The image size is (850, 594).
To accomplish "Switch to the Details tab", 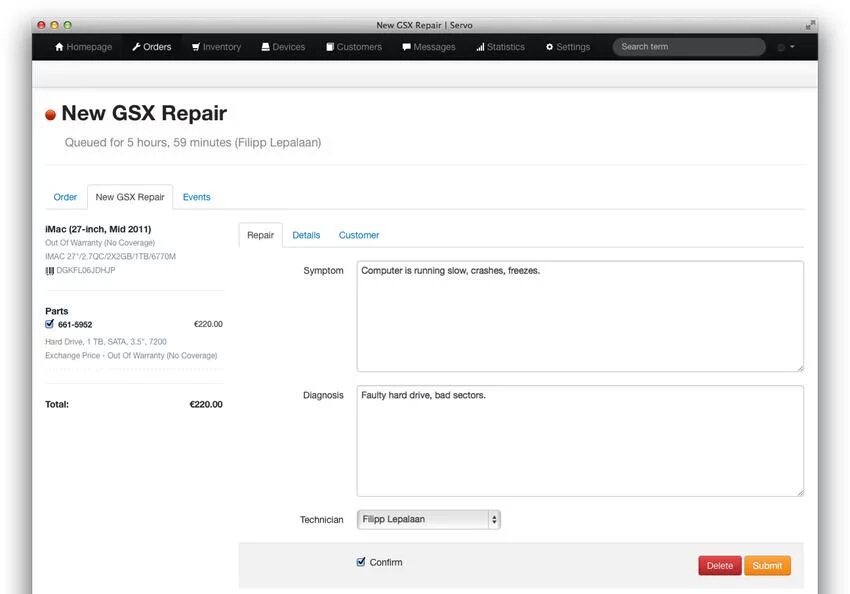I will 306,234.
